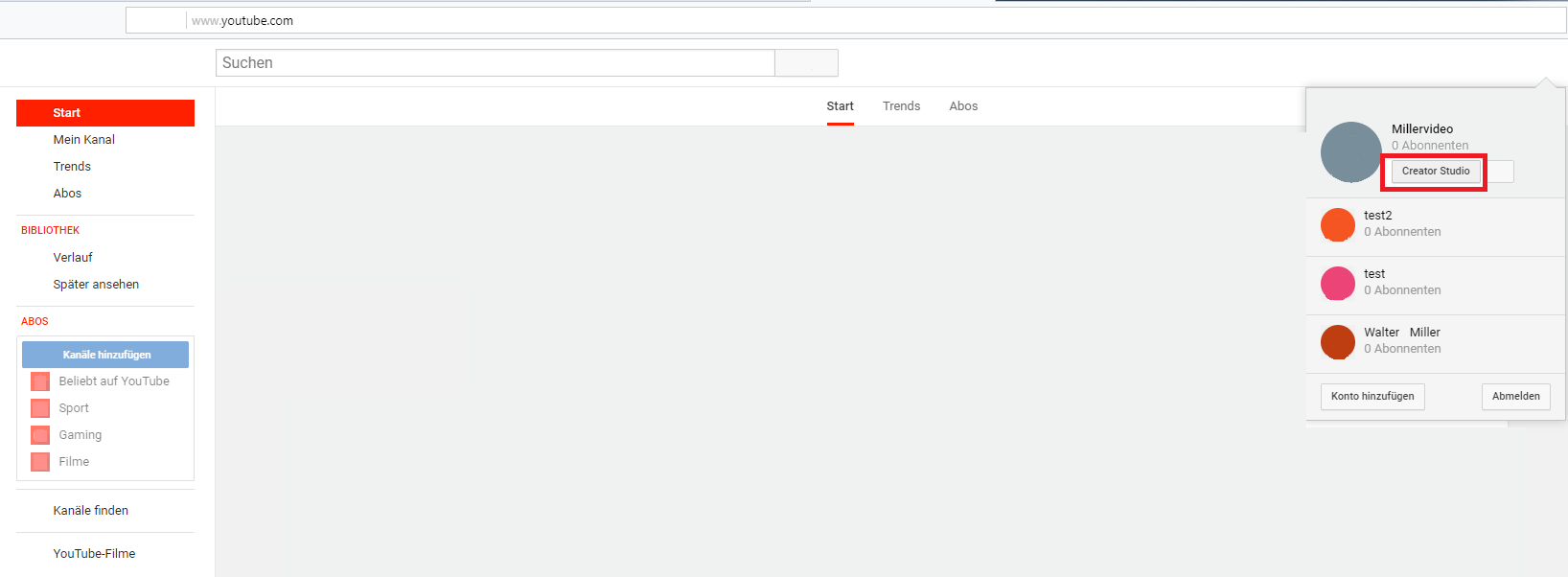
Task: Open the Filme channel link
Action: [x=74, y=462]
